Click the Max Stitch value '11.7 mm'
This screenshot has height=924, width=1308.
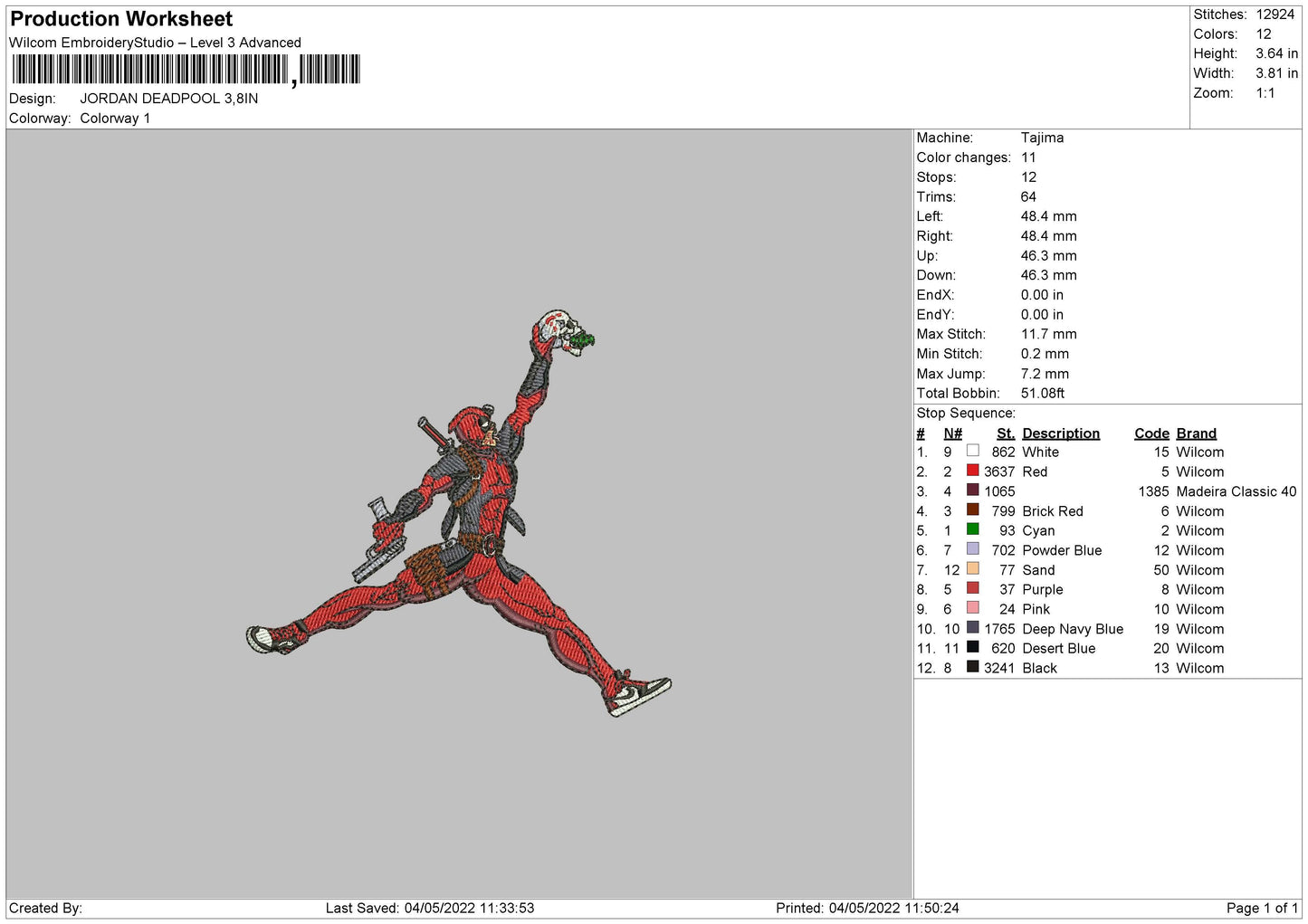pyautogui.click(x=1048, y=335)
